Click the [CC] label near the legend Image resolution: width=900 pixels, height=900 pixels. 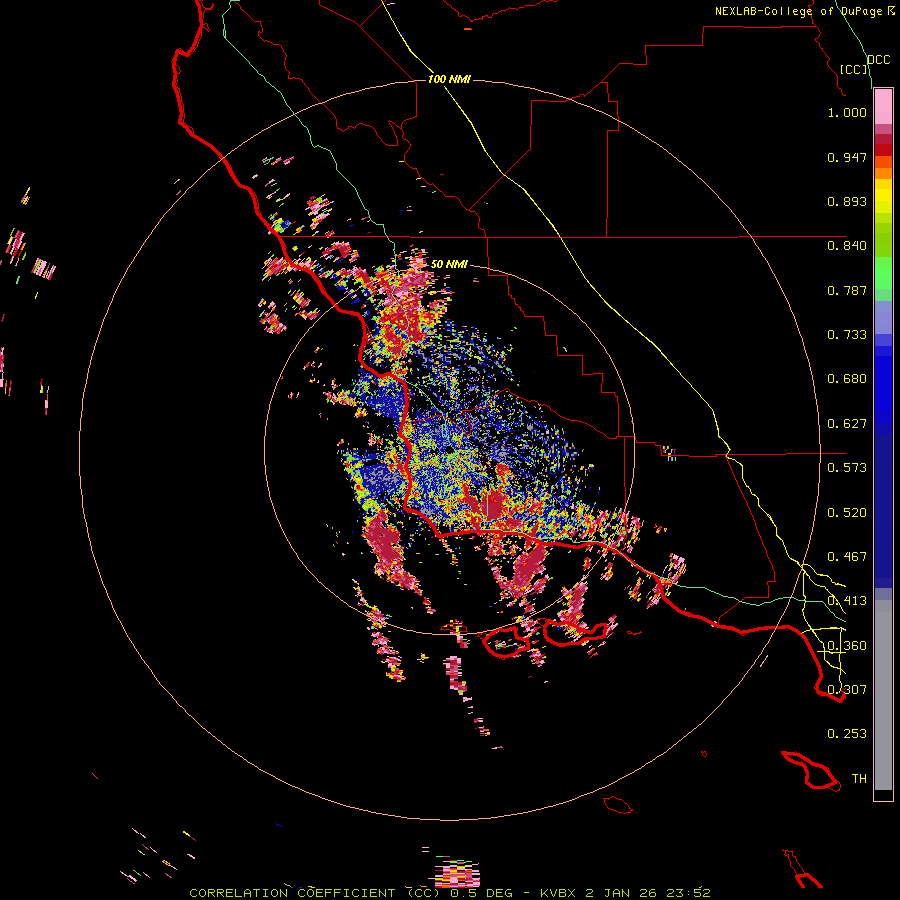[x=854, y=69]
